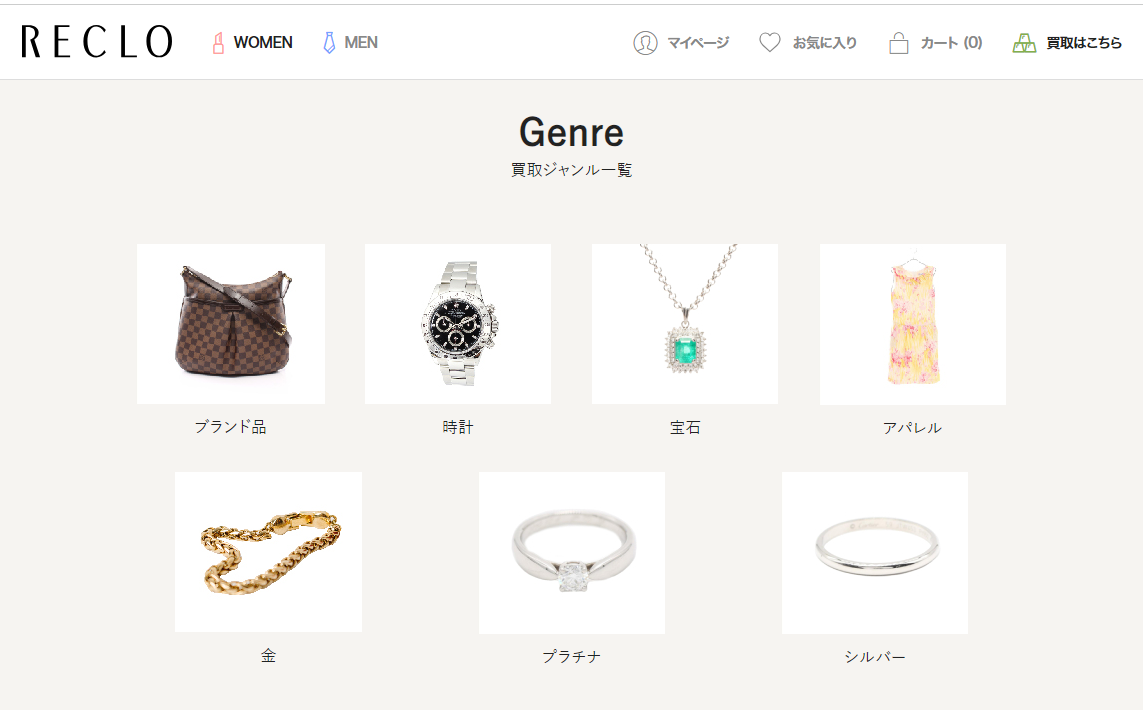Image resolution: width=1143 pixels, height=710 pixels.
Task: Open お気に入り favorites link
Action: tap(824, 43)
